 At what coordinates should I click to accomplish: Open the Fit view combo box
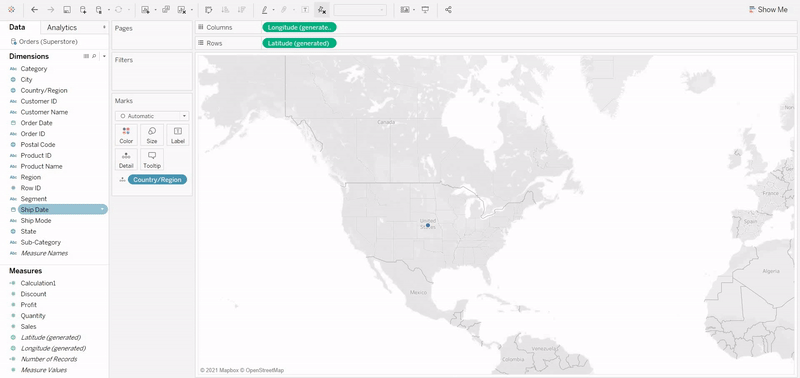[360, 10]
